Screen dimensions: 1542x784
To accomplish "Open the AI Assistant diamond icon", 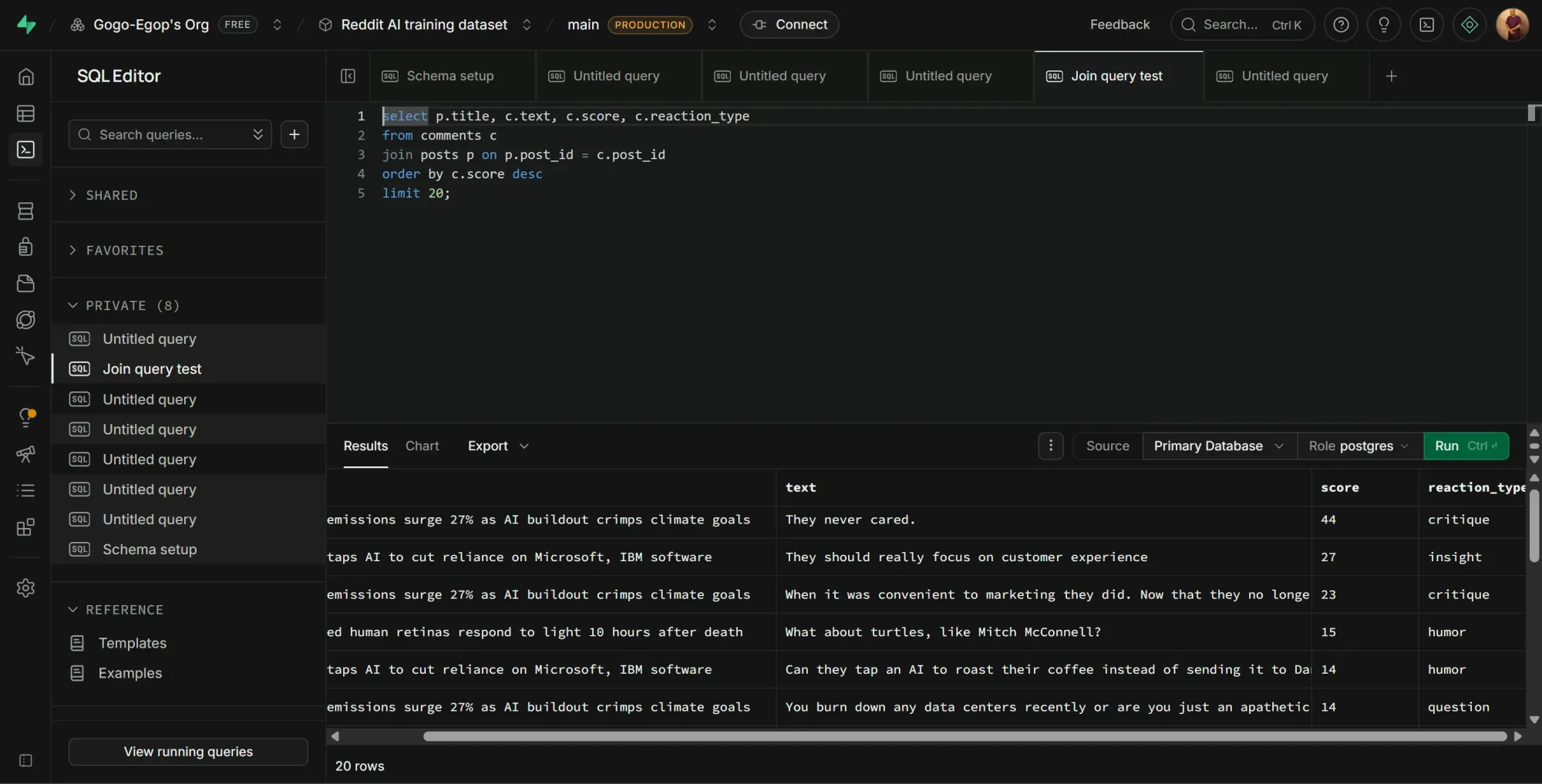I will pos(1470,25).
